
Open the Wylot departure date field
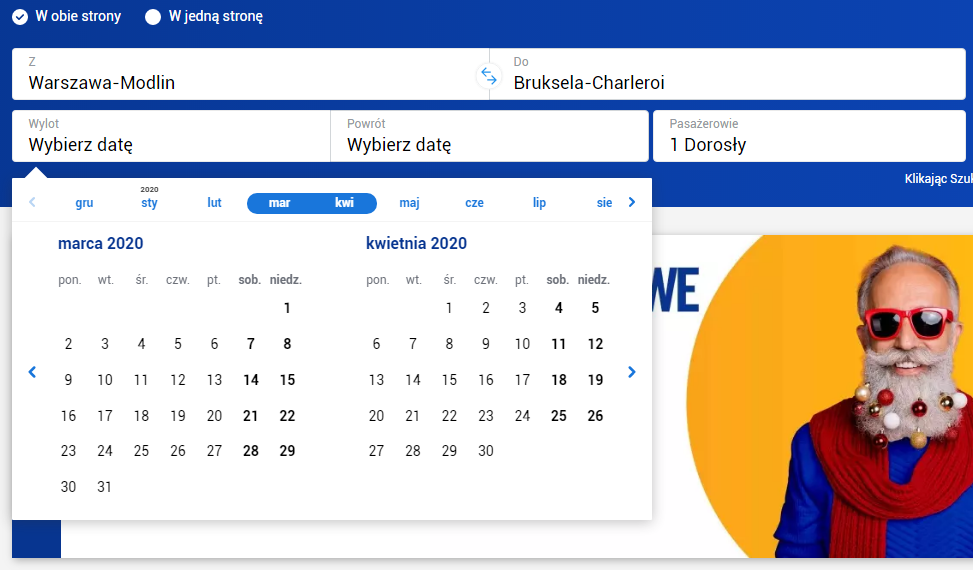[x=171, y=136]
